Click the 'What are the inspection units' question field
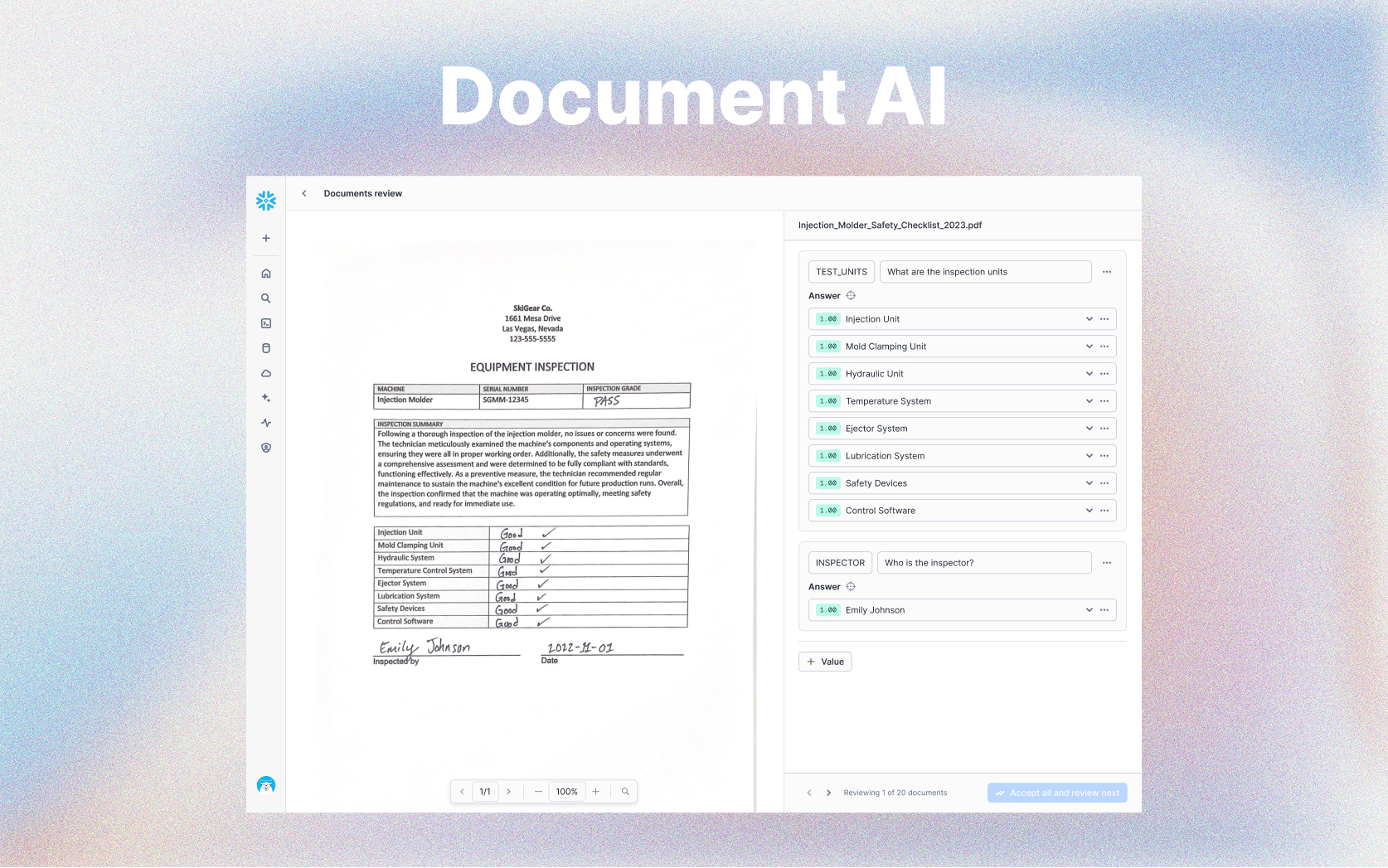 click(985, 272)
